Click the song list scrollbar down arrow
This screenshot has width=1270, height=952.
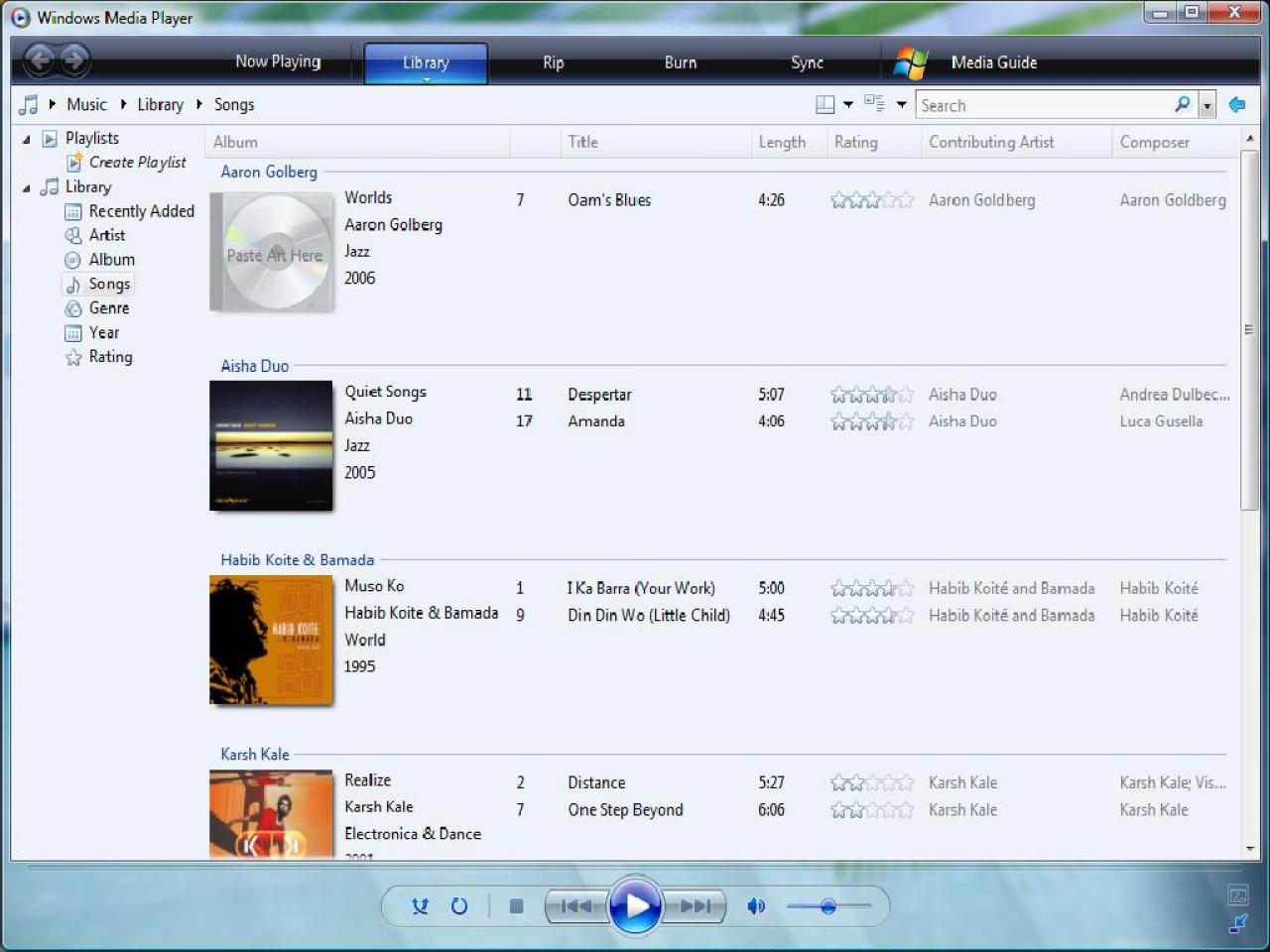pyautogui.click(x=1249, y=850)
